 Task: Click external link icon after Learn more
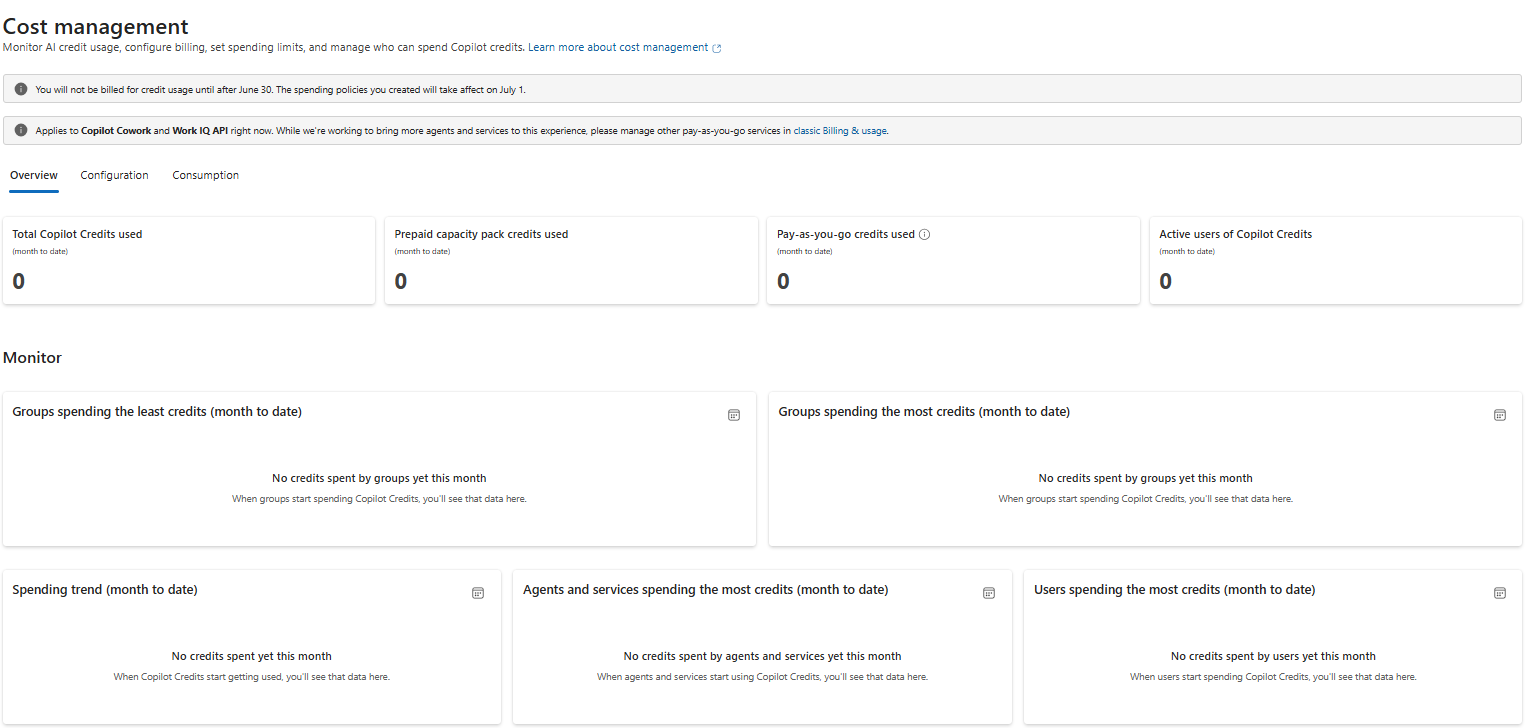click(717, 48)
